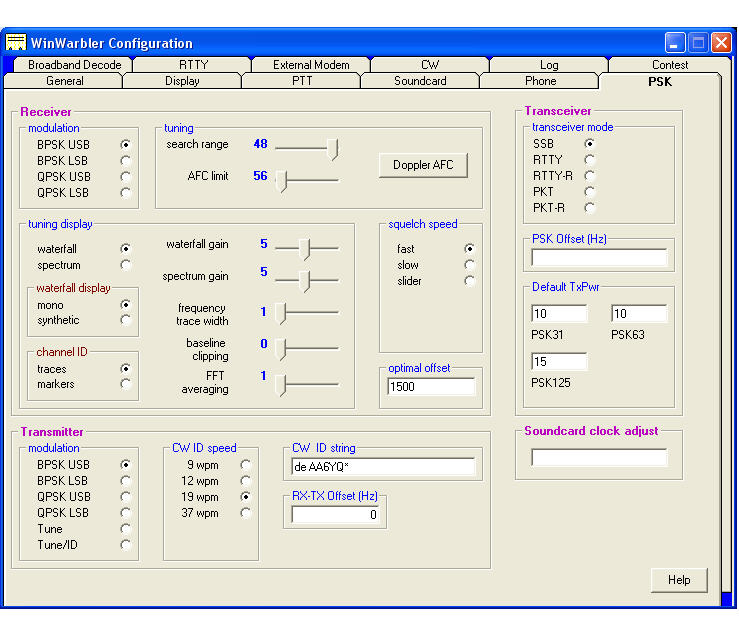Viewport: 739px width, 636px height.
Task: Click the RX-TX Offset (Hz) field
Action: 335,514
